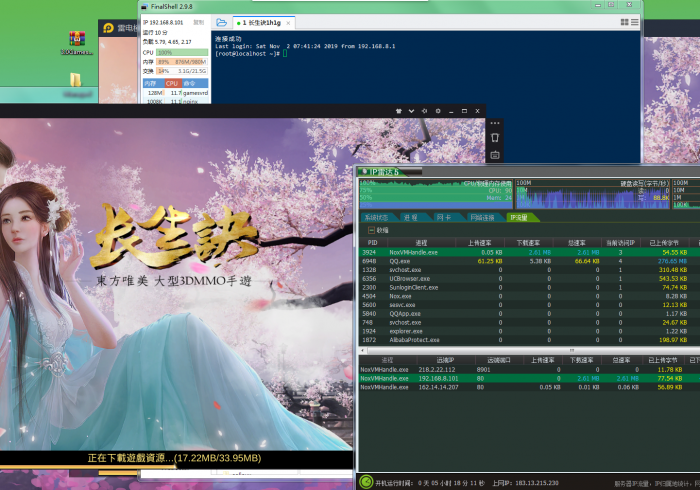The height and width of the screenshot is (490, 700).
Task: Select the sesvc.exe process row
Action: point(529,305)
